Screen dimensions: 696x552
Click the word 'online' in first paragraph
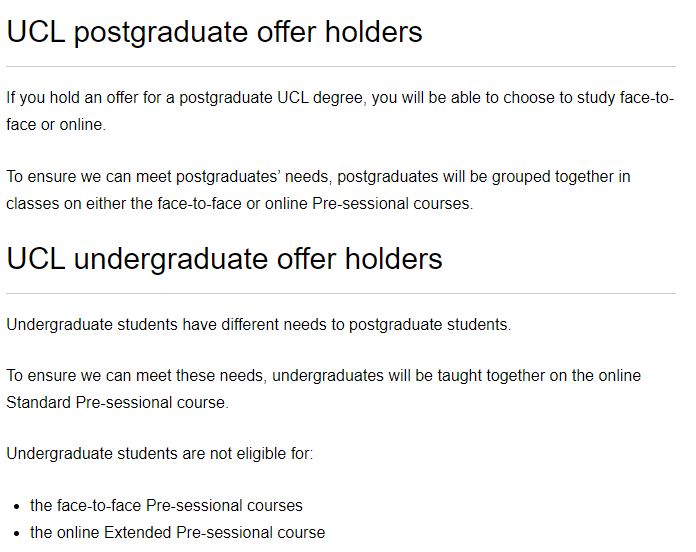[x=81, y=125]
